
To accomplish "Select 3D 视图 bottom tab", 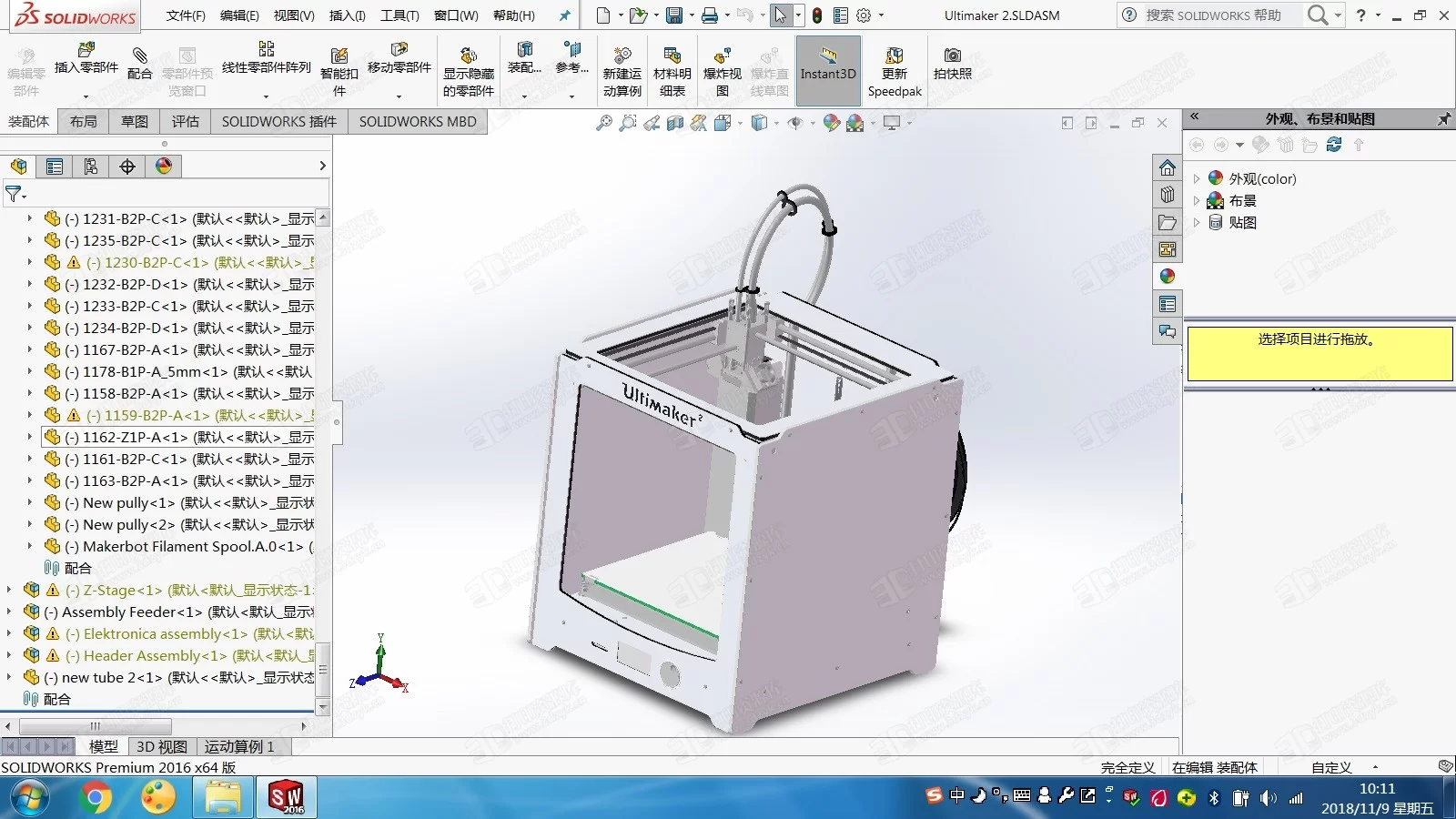I will point(161,747).
